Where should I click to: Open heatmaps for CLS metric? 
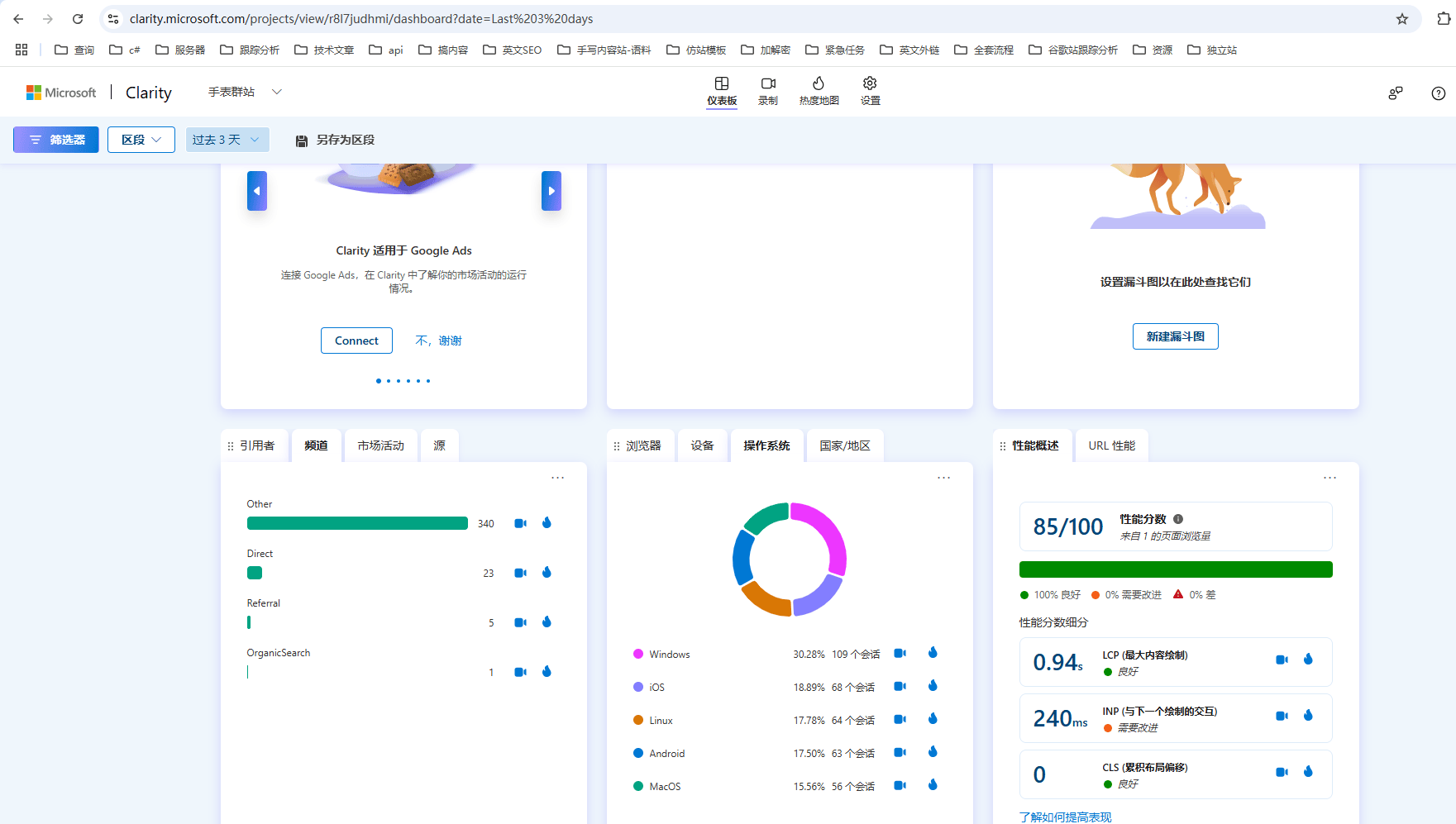pos(1308,772)
